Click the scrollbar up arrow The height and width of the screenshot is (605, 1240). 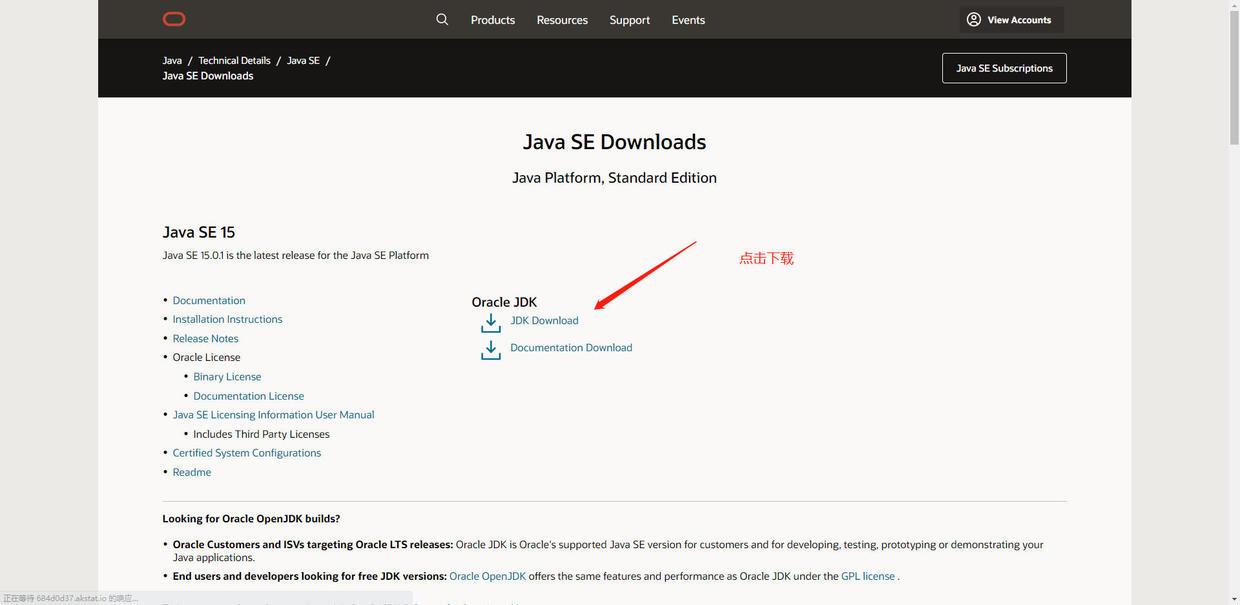(1233, 7)
